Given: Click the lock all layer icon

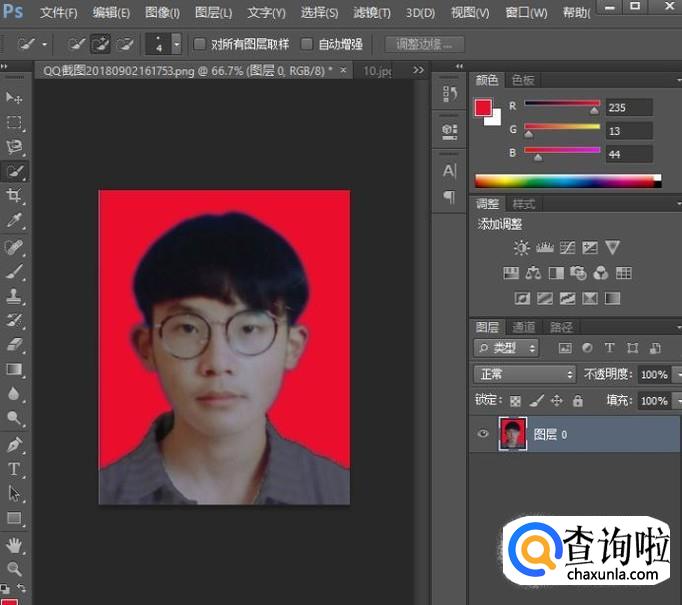Looking at the screenshot, I should click(577, 401).
